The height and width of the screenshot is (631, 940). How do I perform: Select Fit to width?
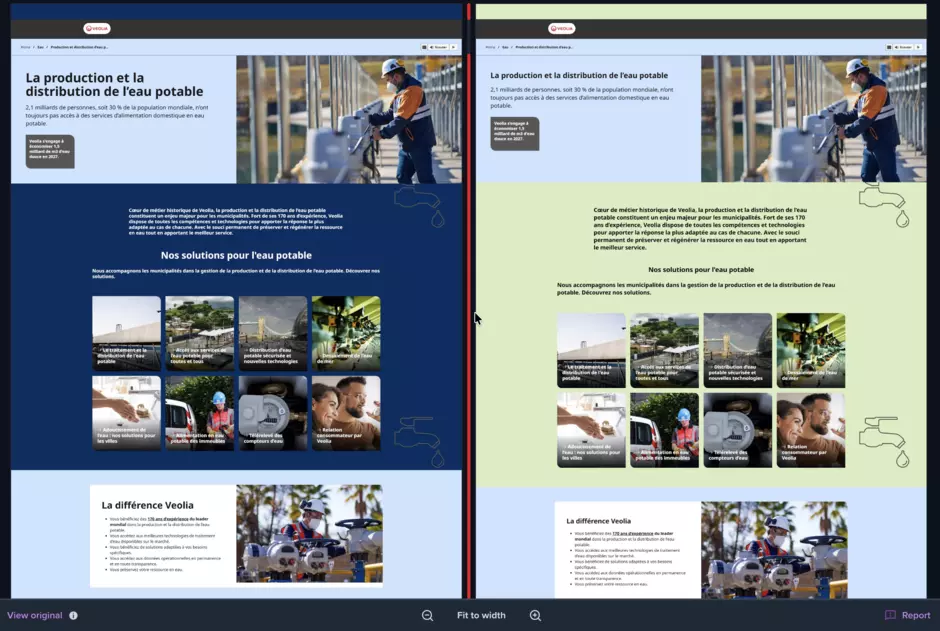coord(481,615)
